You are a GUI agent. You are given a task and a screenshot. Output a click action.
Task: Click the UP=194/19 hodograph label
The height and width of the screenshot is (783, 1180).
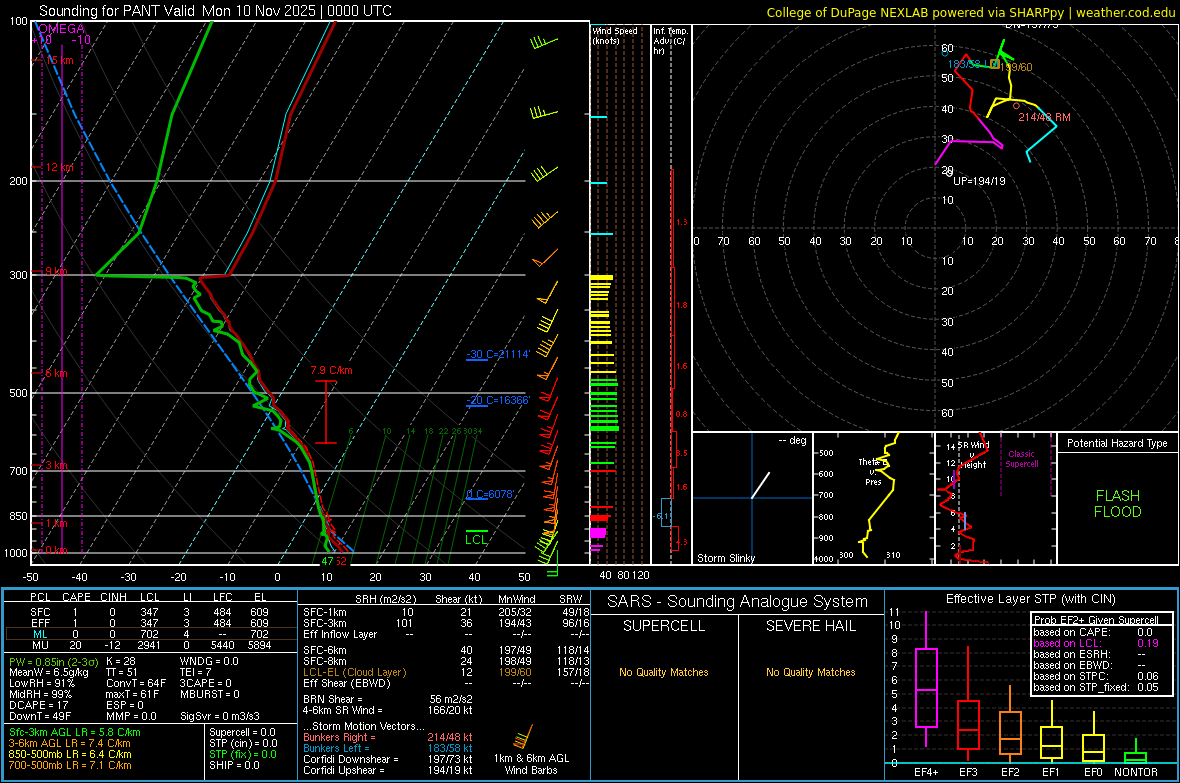click(x=979, y=181)
